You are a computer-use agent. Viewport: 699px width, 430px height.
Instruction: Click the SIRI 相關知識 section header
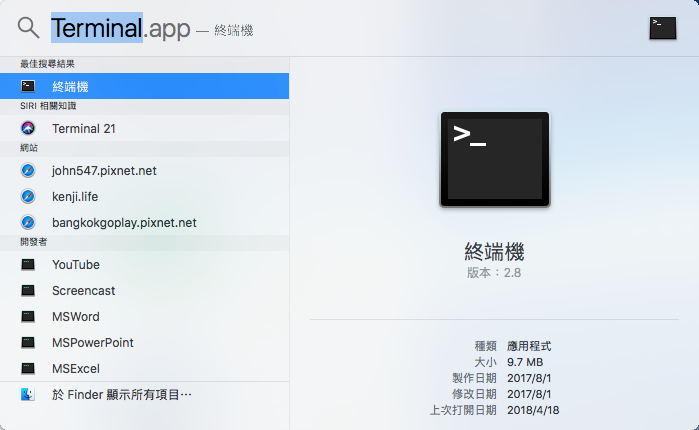click(48, 106)
